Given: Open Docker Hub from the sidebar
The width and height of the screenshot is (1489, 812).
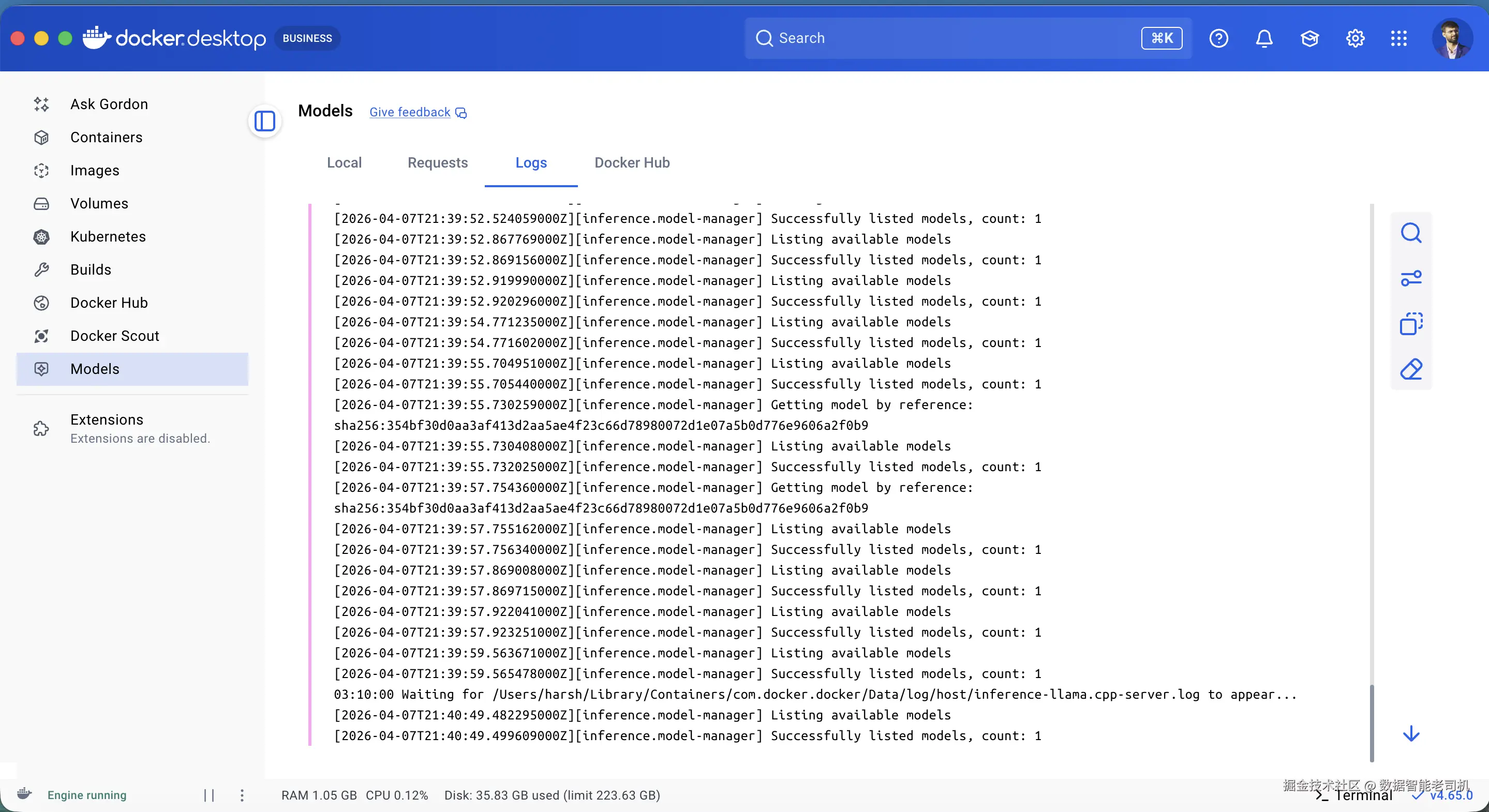Looking at the screenshot, I should [x=132, y=303].
